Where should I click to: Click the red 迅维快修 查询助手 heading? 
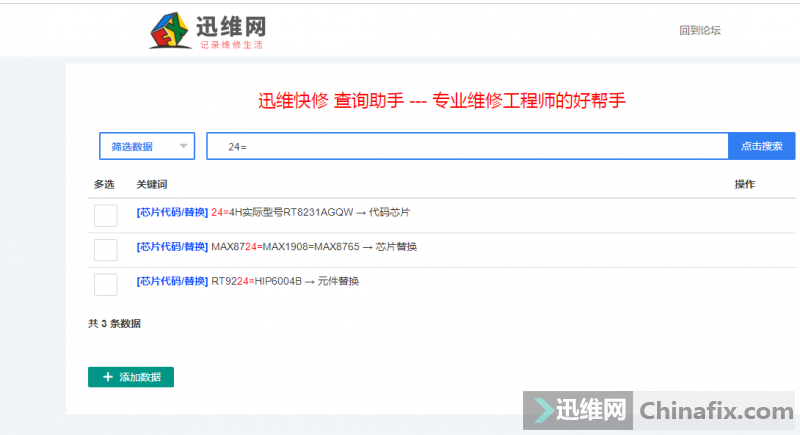pos(442,100)
